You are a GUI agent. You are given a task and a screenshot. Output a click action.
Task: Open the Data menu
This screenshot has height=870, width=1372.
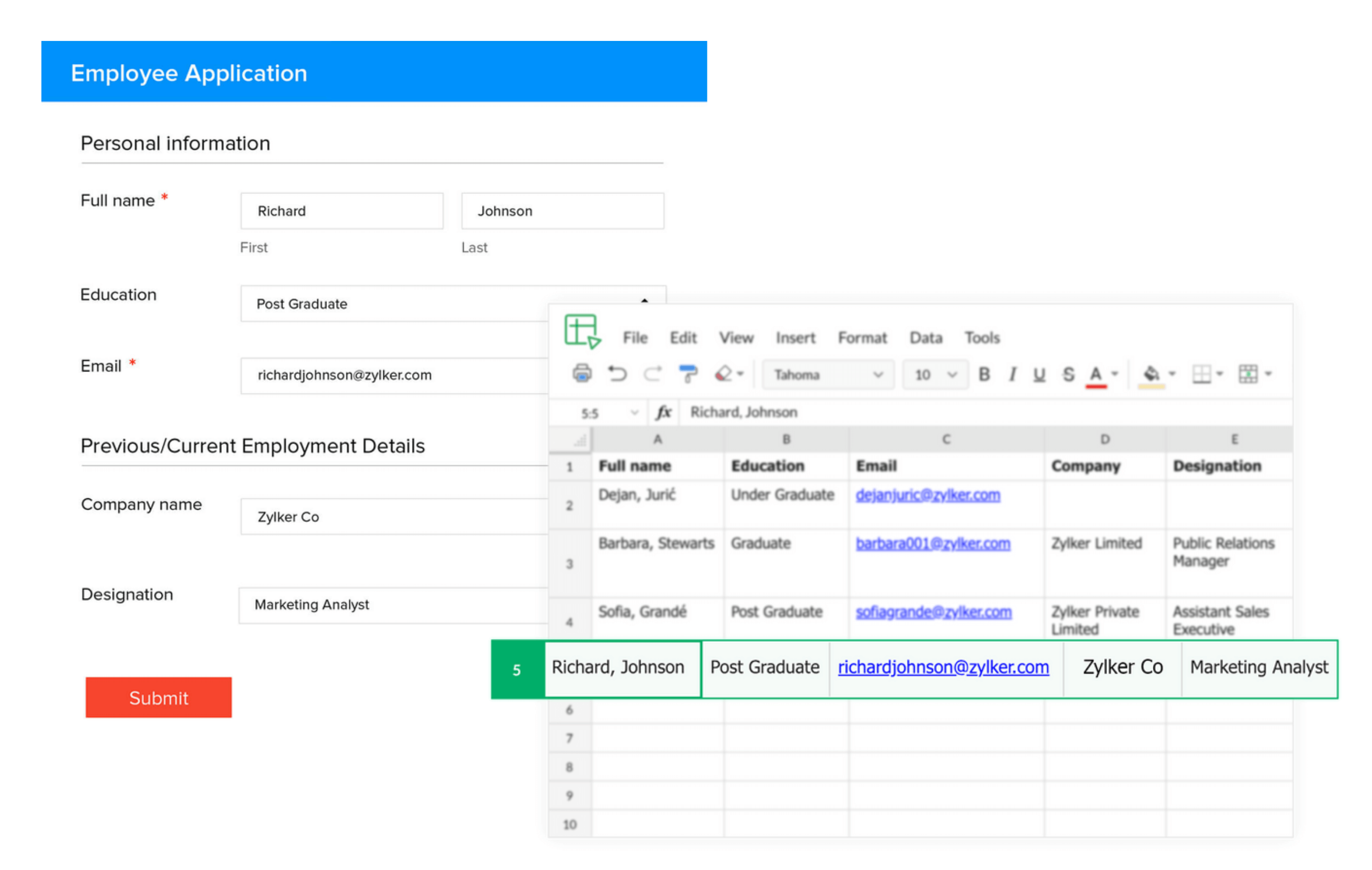[926, 337]
